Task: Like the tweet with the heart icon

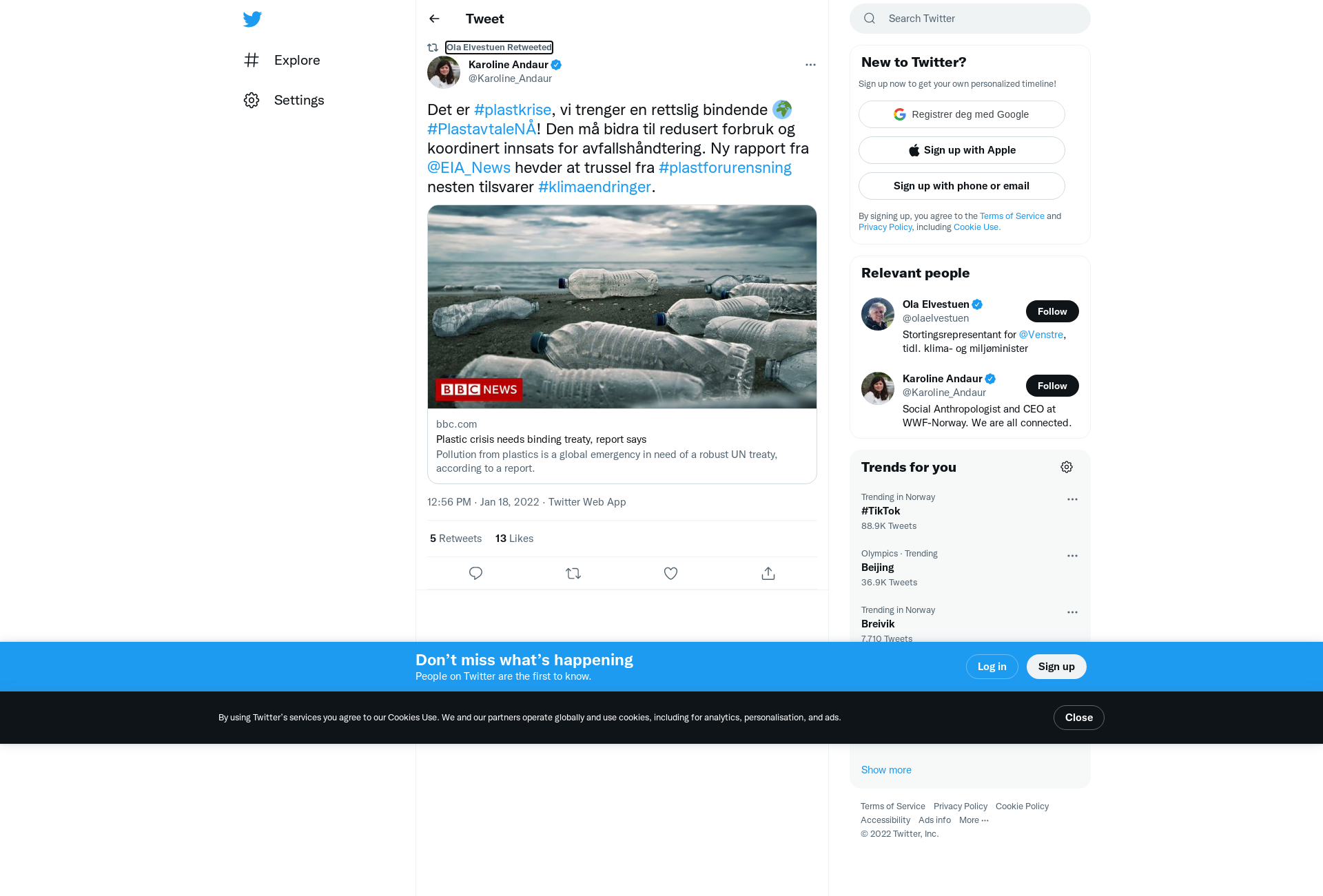Action: pos(670,573)
